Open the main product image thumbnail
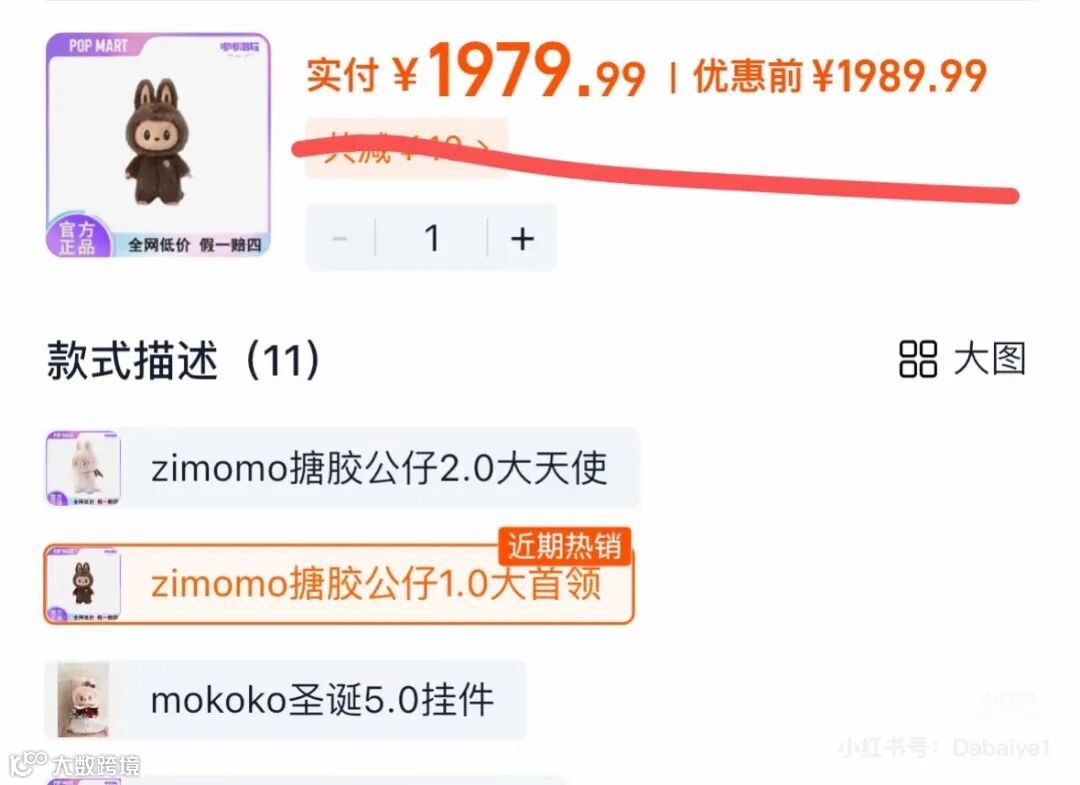The image size is (1080, 785). click(158, 145)
